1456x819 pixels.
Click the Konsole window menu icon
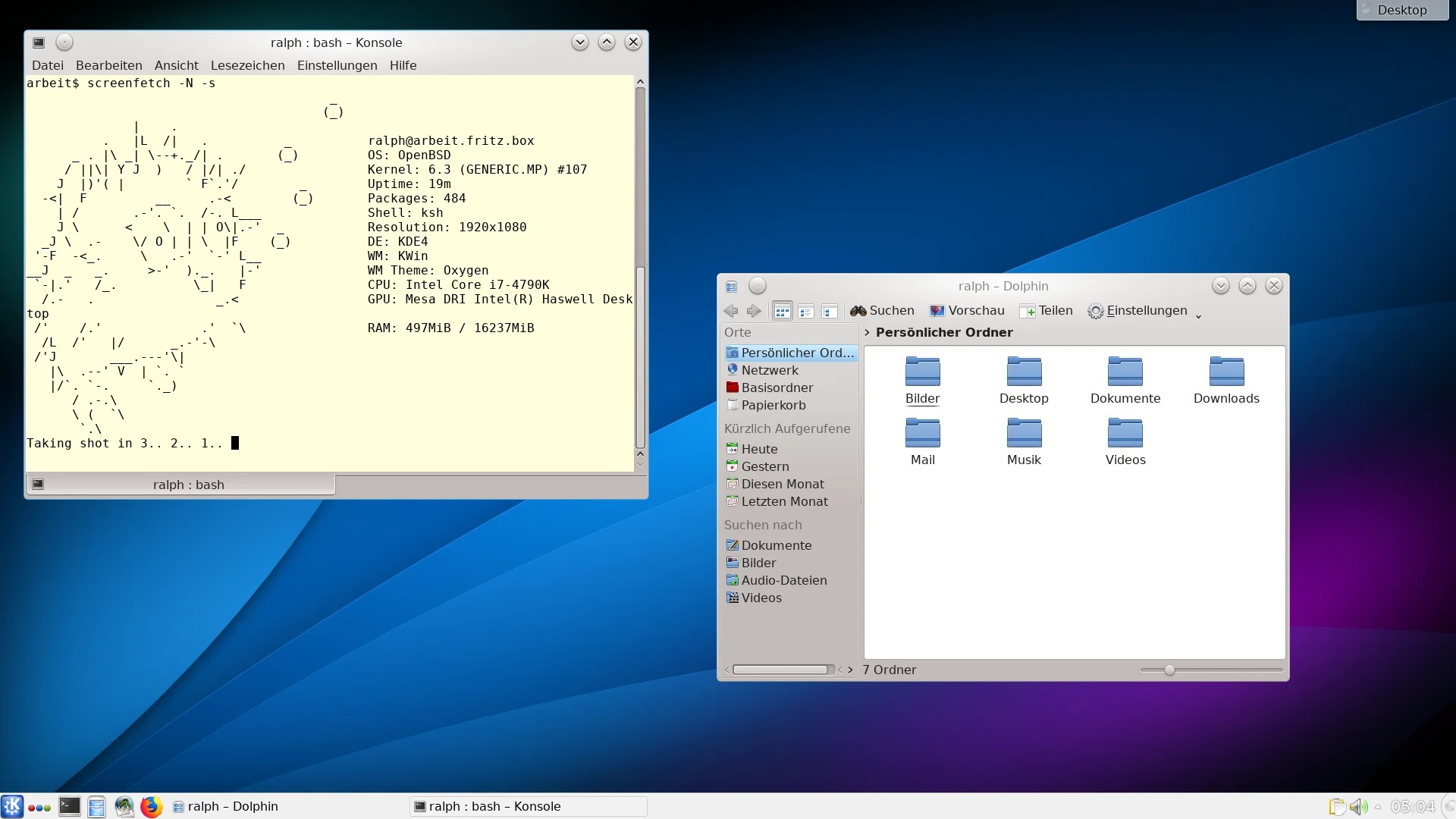coord(39,42)
